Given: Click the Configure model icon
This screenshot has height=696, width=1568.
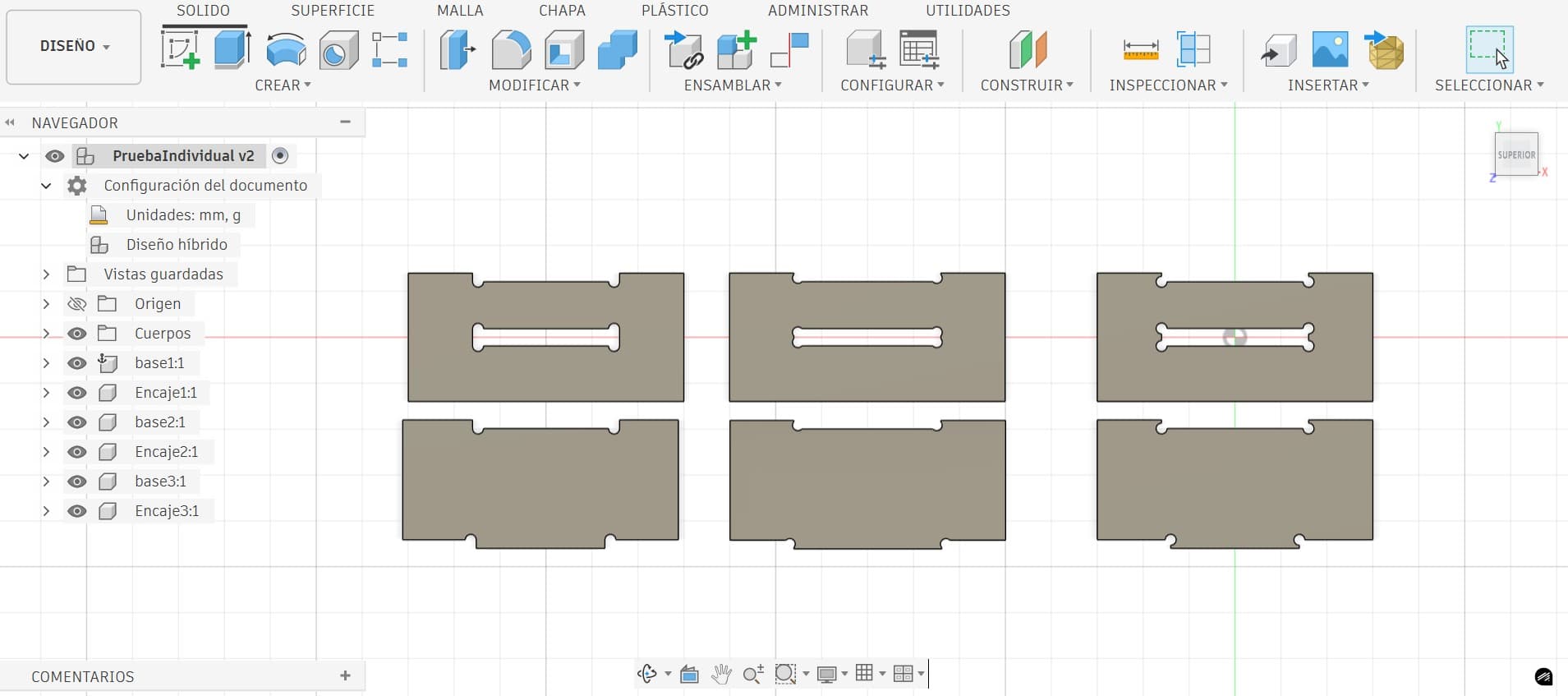Looking at the screenshot, I should tap(866, 48).
